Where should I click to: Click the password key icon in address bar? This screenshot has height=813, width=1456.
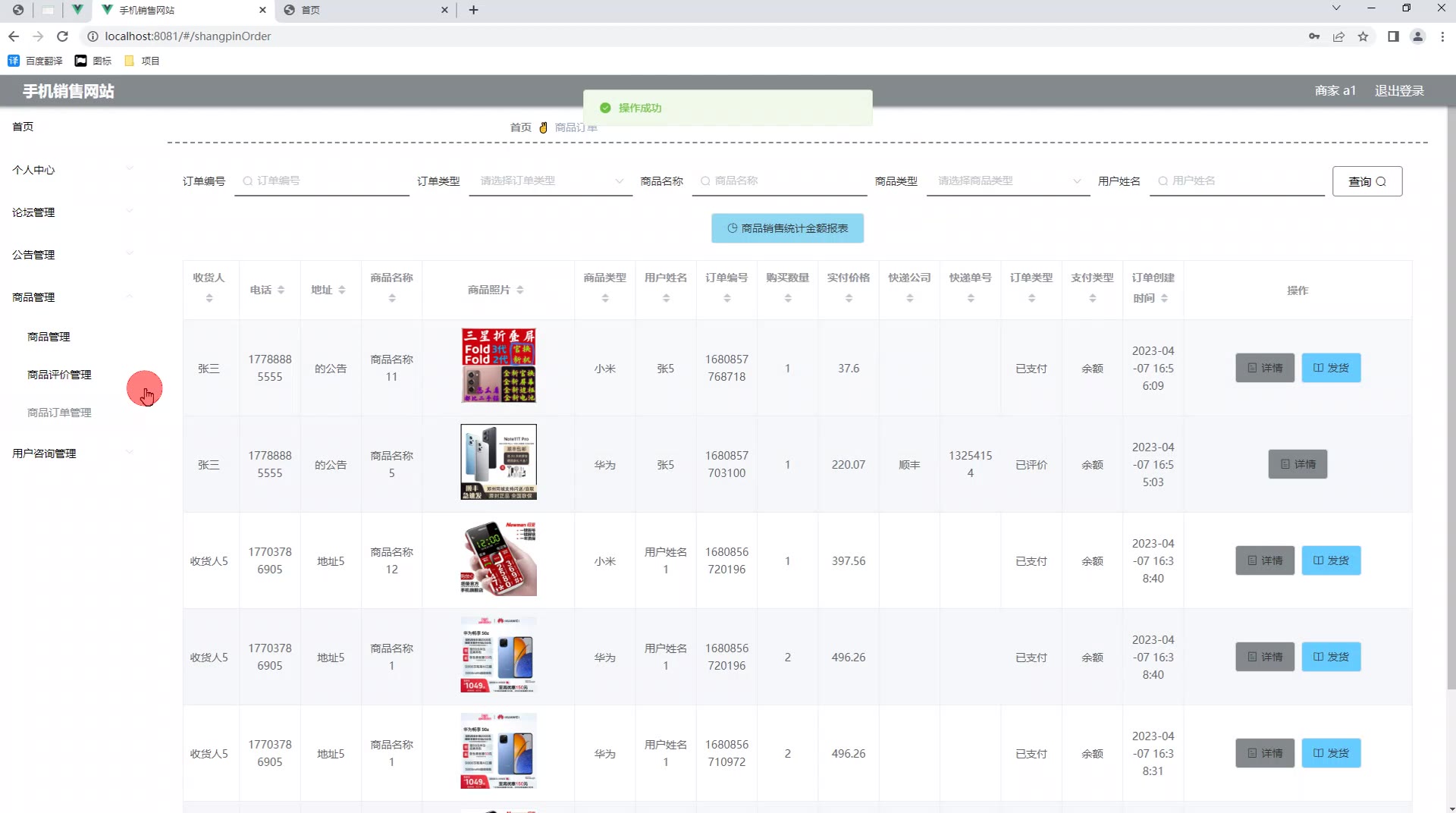1314,36
